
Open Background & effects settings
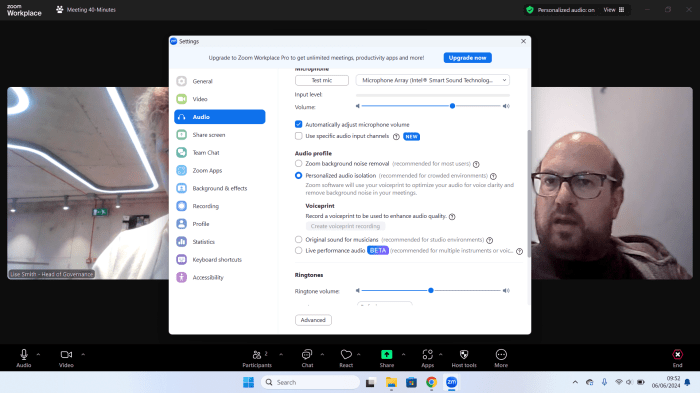pos(220,188)
